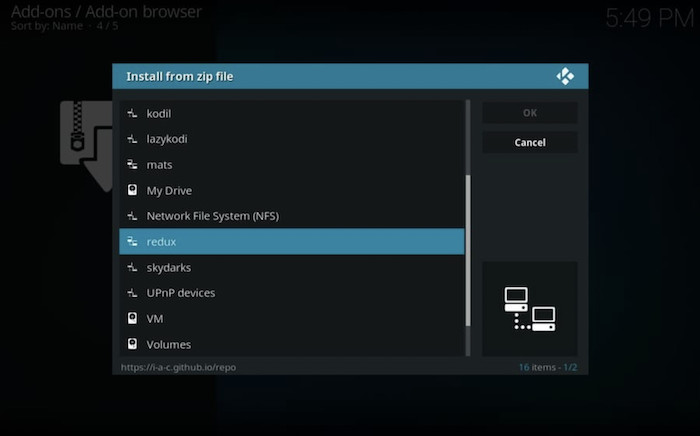Image resolution: width=700 pixels, height=436 pixels.
Task: Open My Drive location
Action: tap(292, 190)
